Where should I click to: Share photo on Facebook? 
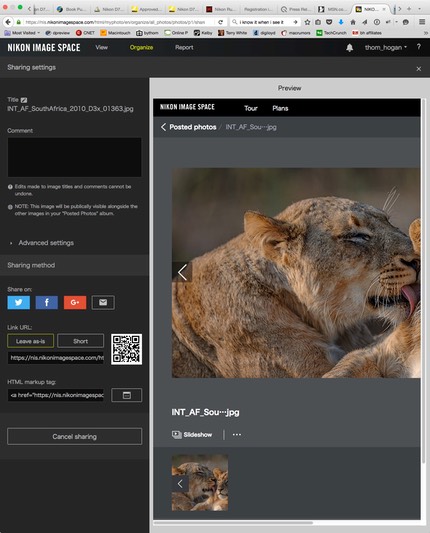click(47, 302)
